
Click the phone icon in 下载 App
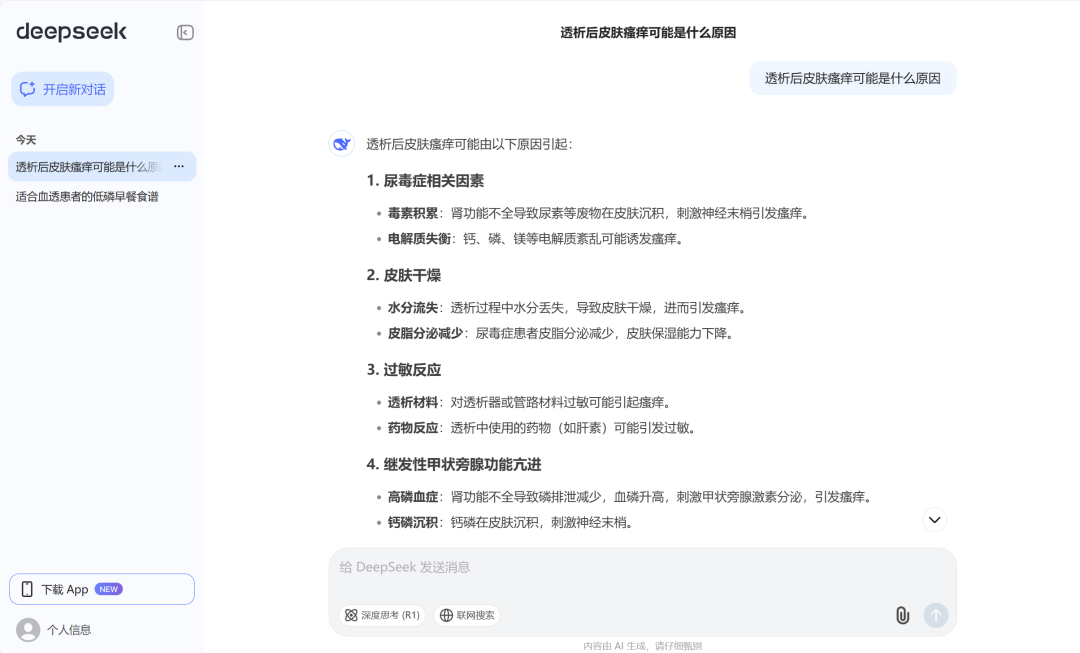click(x=27, y=589)
